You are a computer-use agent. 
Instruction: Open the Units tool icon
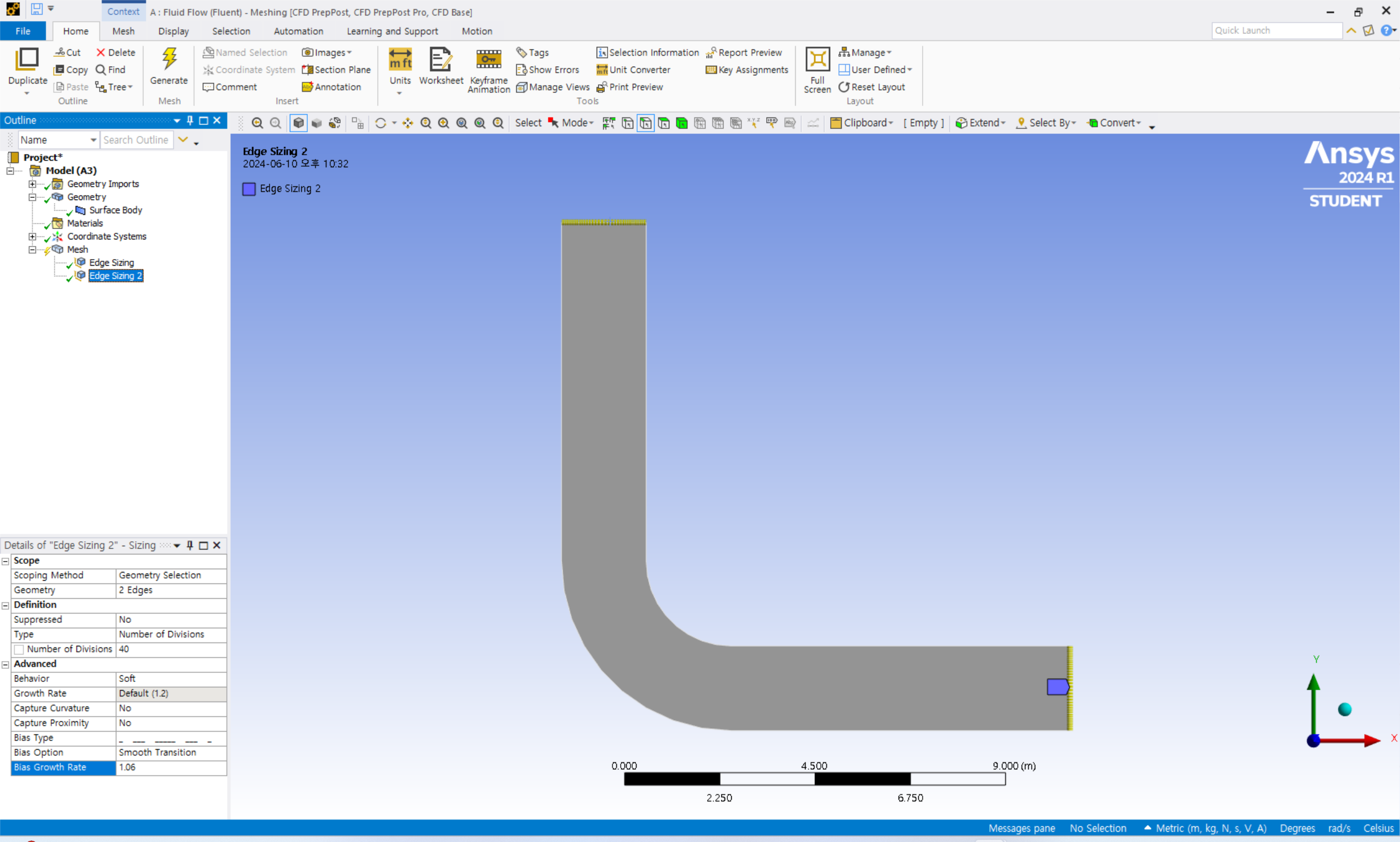(400, 59)
